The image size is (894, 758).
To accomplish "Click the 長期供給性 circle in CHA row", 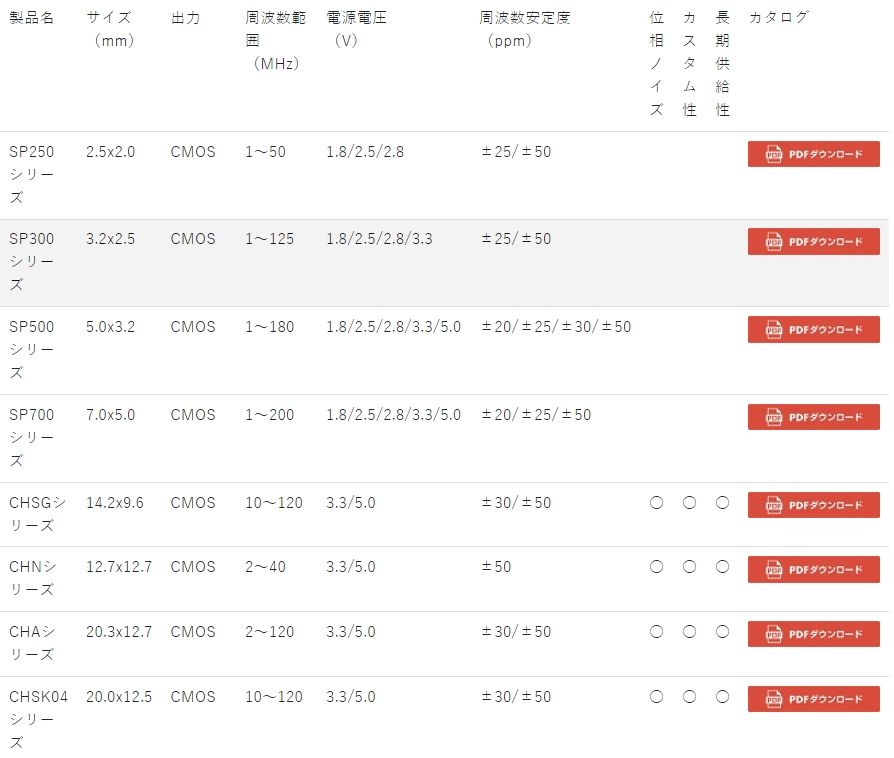I will coord(722,632).
